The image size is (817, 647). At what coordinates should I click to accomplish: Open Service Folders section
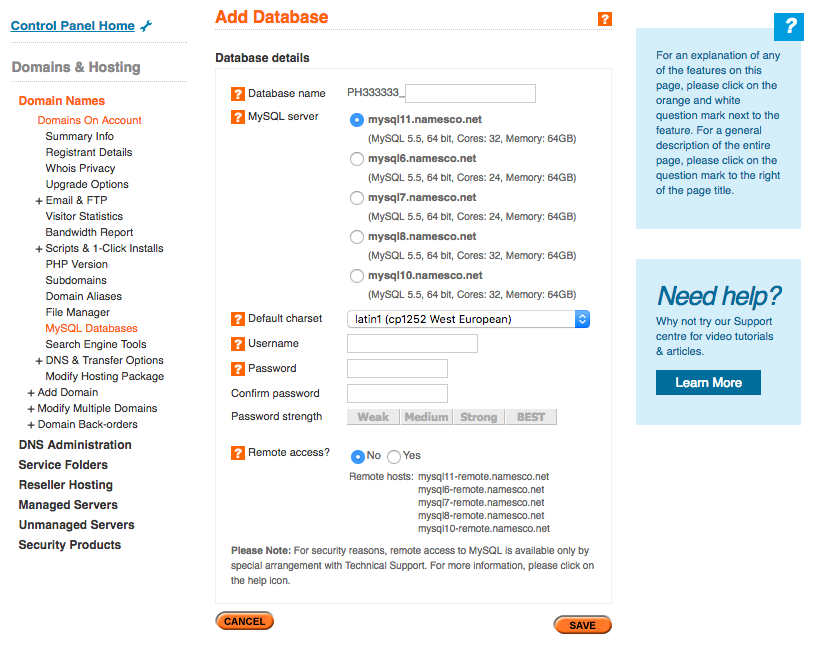(63, 465)
